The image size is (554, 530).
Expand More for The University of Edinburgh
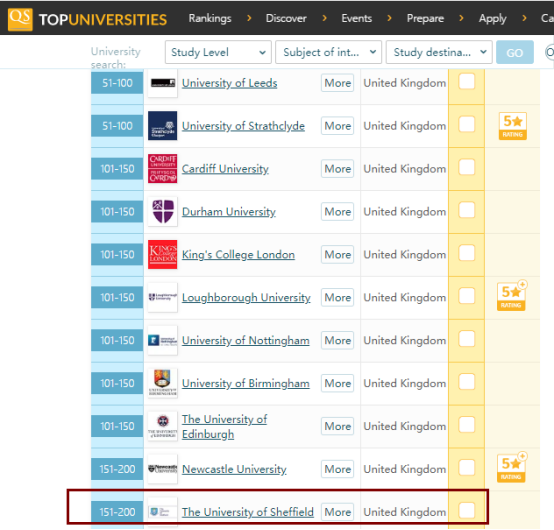pyautogui.click(x=337, y=426)
